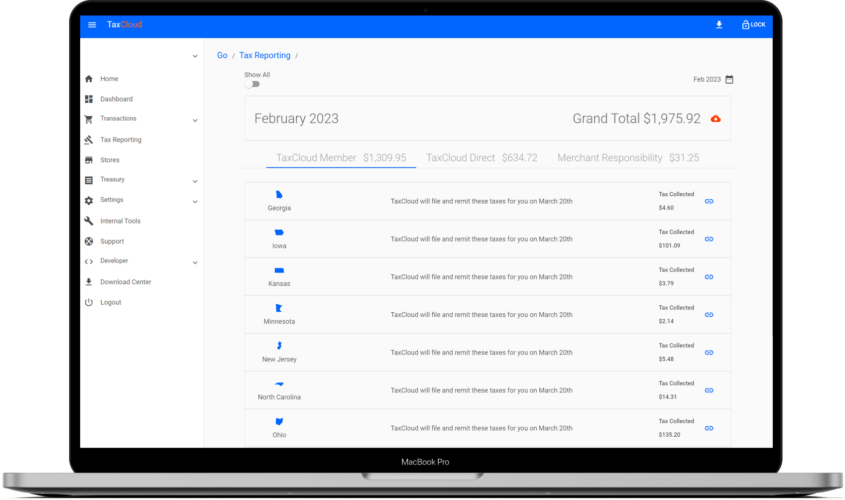Click the $101.09 tax collected value
Screen dimensions: 845x500
point(669,246)
